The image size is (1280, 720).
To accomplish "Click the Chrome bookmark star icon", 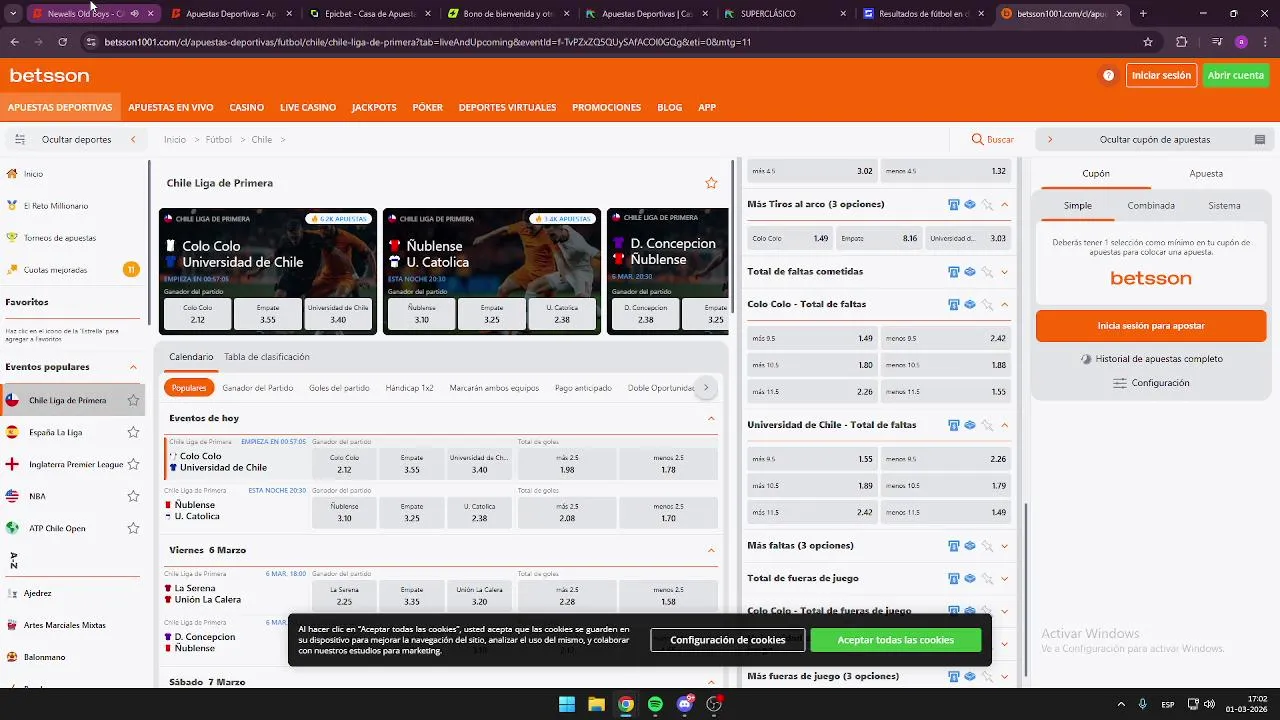I will coord(1148,42).
